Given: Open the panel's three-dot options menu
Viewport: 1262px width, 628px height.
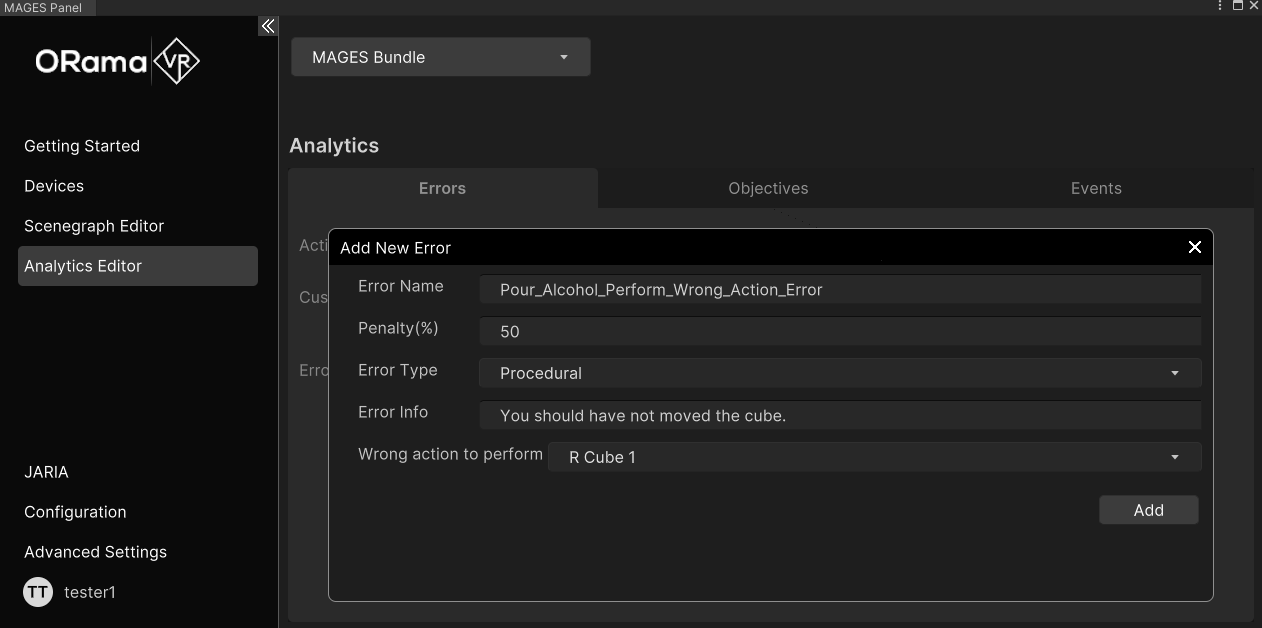Looking at the screenshot, I should [1221, 6].
